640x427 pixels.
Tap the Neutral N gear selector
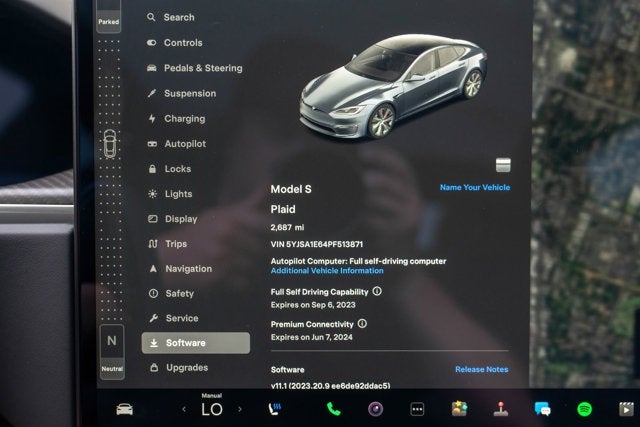point(112,351)
